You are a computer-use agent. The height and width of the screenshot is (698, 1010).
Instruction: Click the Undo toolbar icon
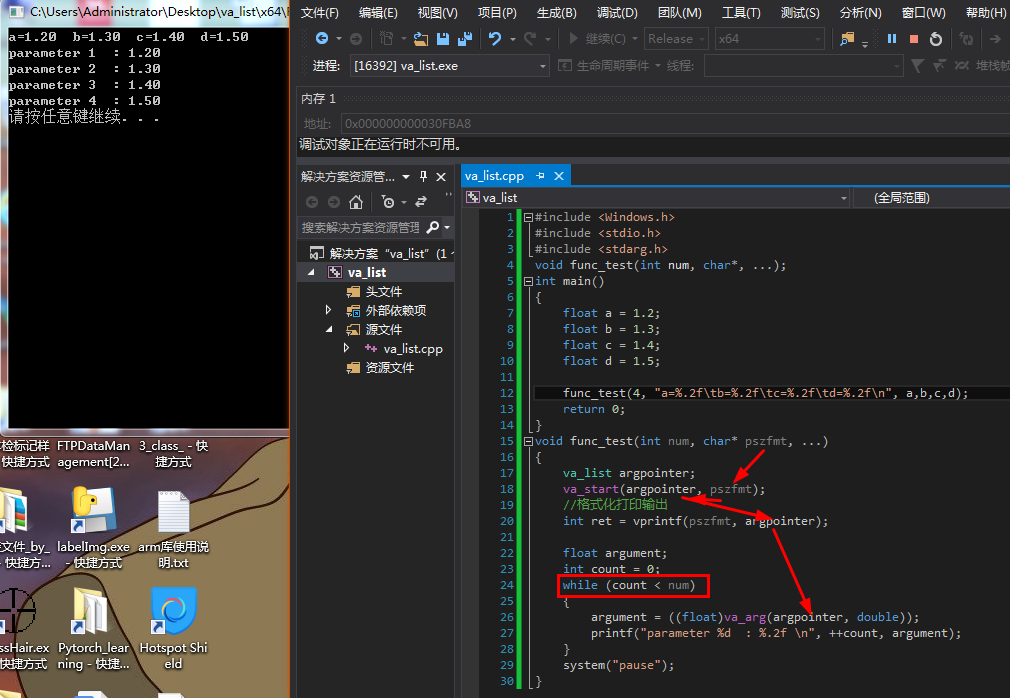coord(495,39)
